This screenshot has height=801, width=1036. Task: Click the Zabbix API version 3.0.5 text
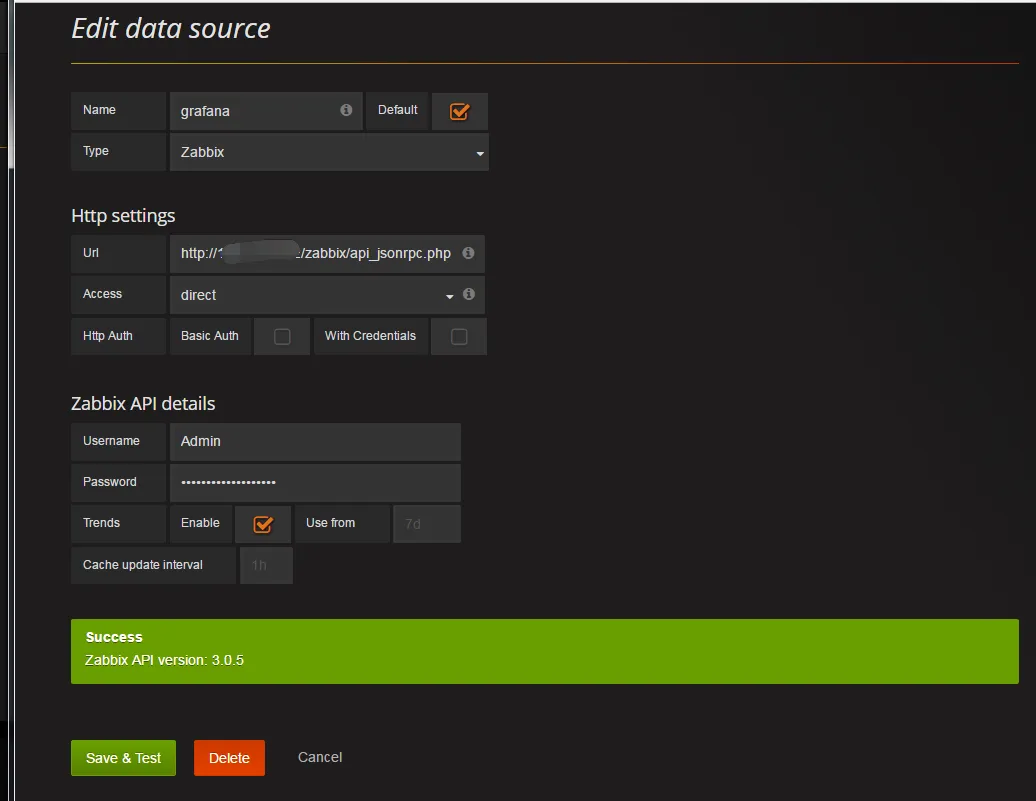point(165,660)
